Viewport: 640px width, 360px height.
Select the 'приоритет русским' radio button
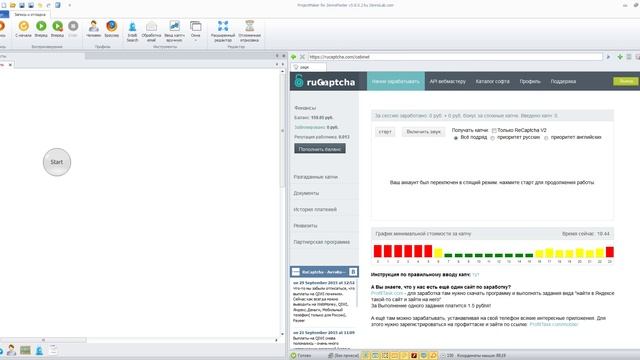click(493, 138)
